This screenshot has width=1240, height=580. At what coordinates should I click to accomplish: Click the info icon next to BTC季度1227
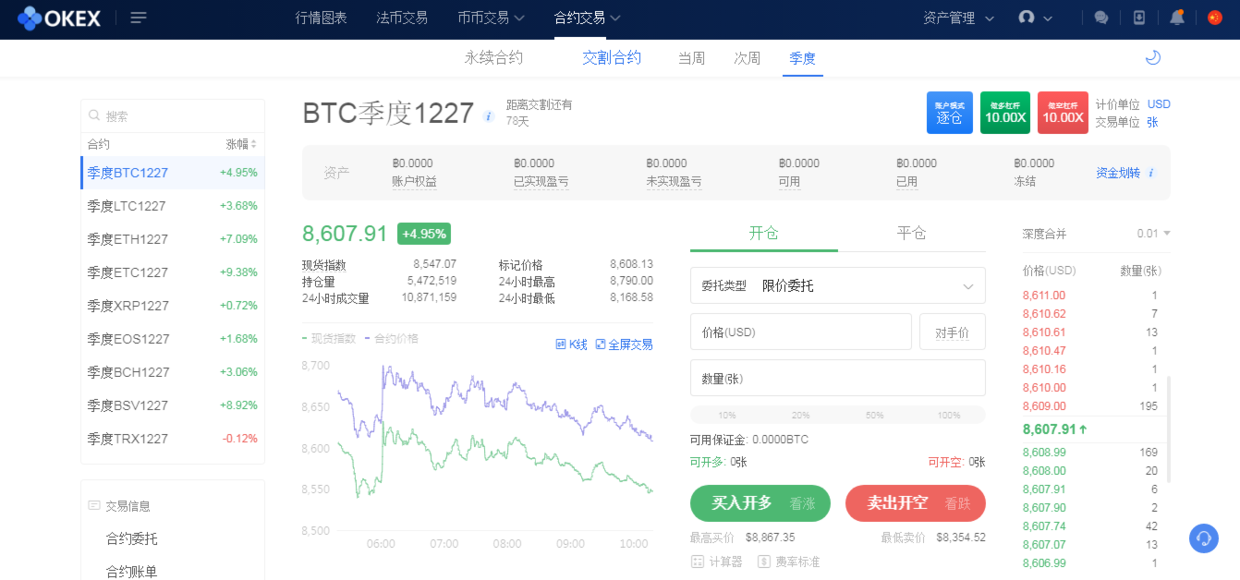pyautogui.click(x=489, y=116)
